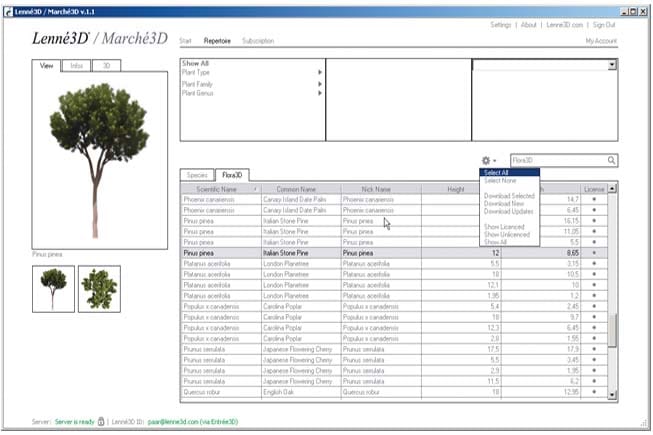Select Show All in the filter list

coord(195,63)
